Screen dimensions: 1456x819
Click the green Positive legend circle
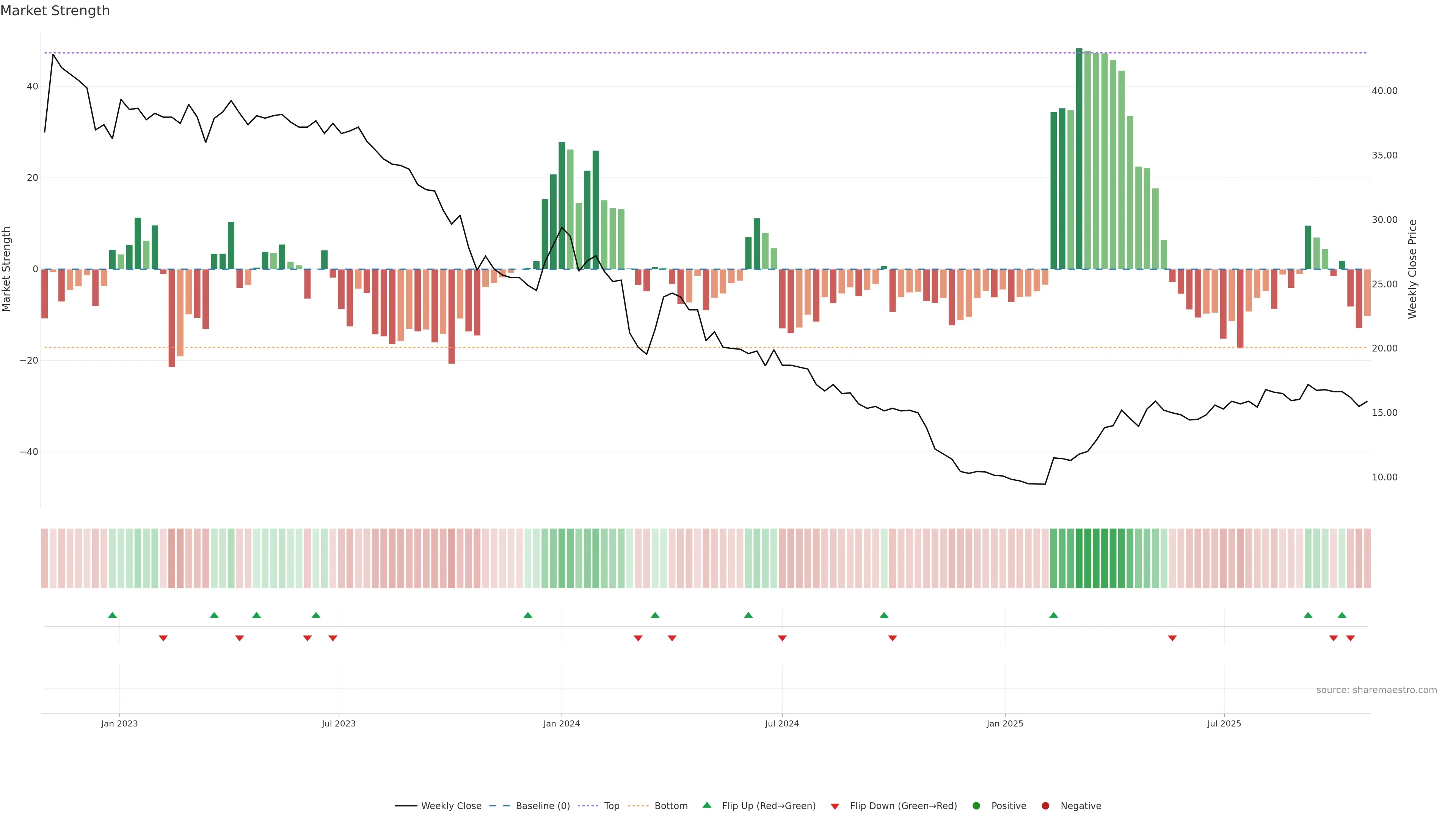tap(976, 805)
